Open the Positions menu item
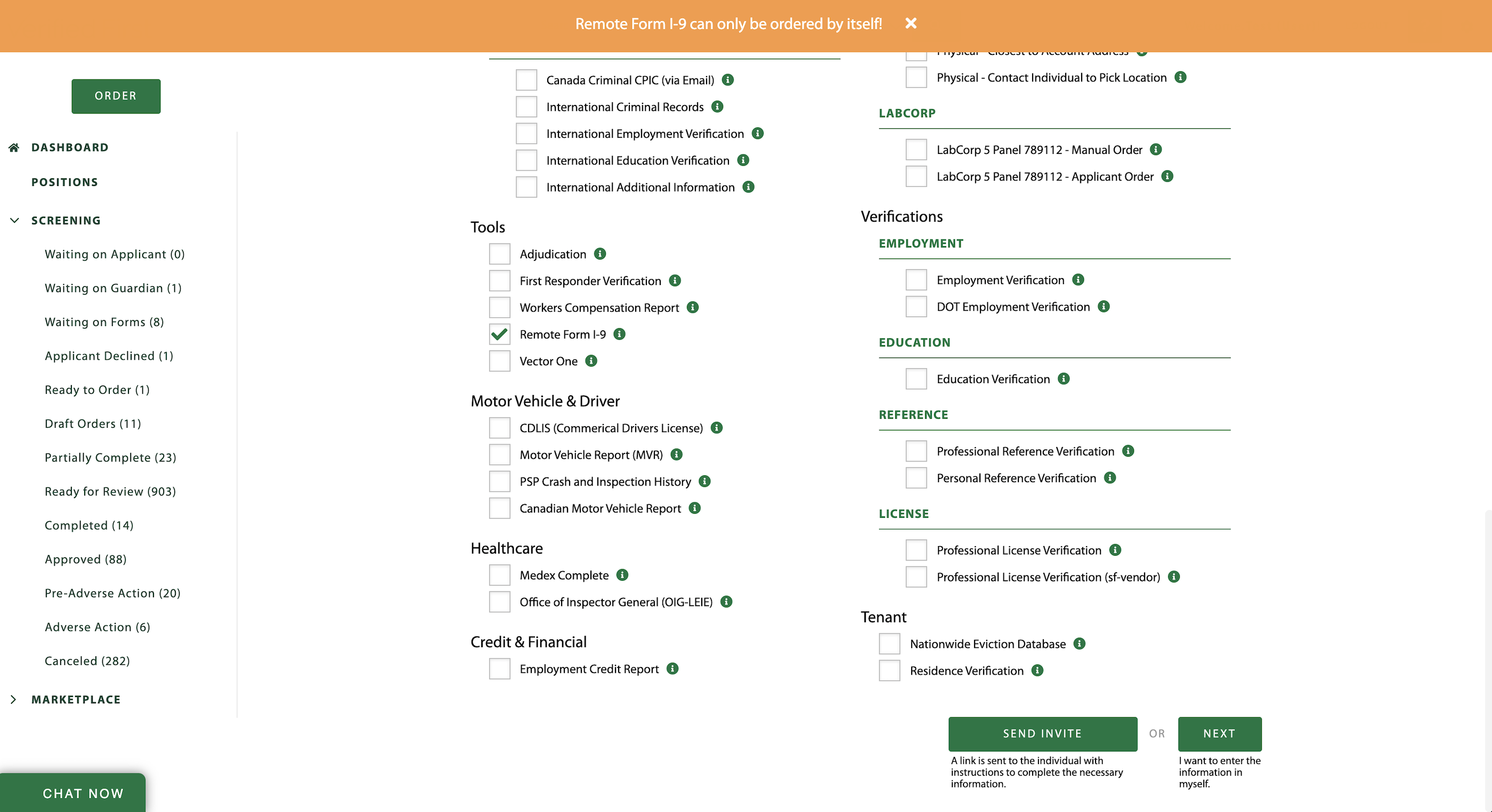The image size is (1492, 812). click(x=65, y=182)
